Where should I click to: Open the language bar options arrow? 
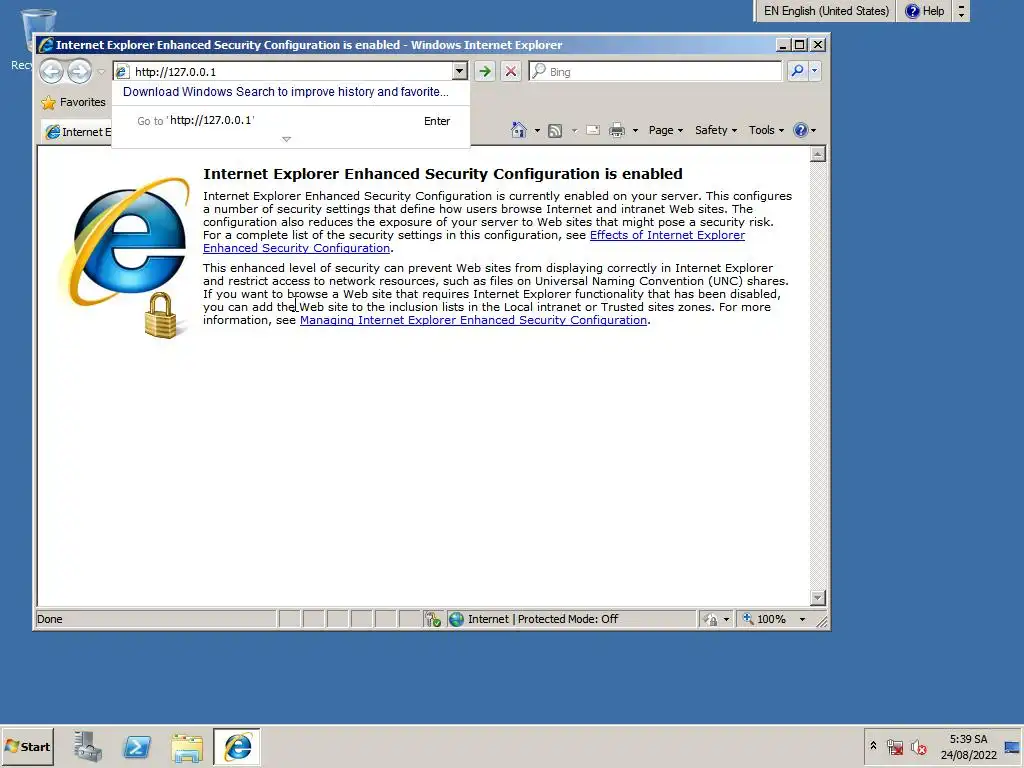(x=961, y=11)
